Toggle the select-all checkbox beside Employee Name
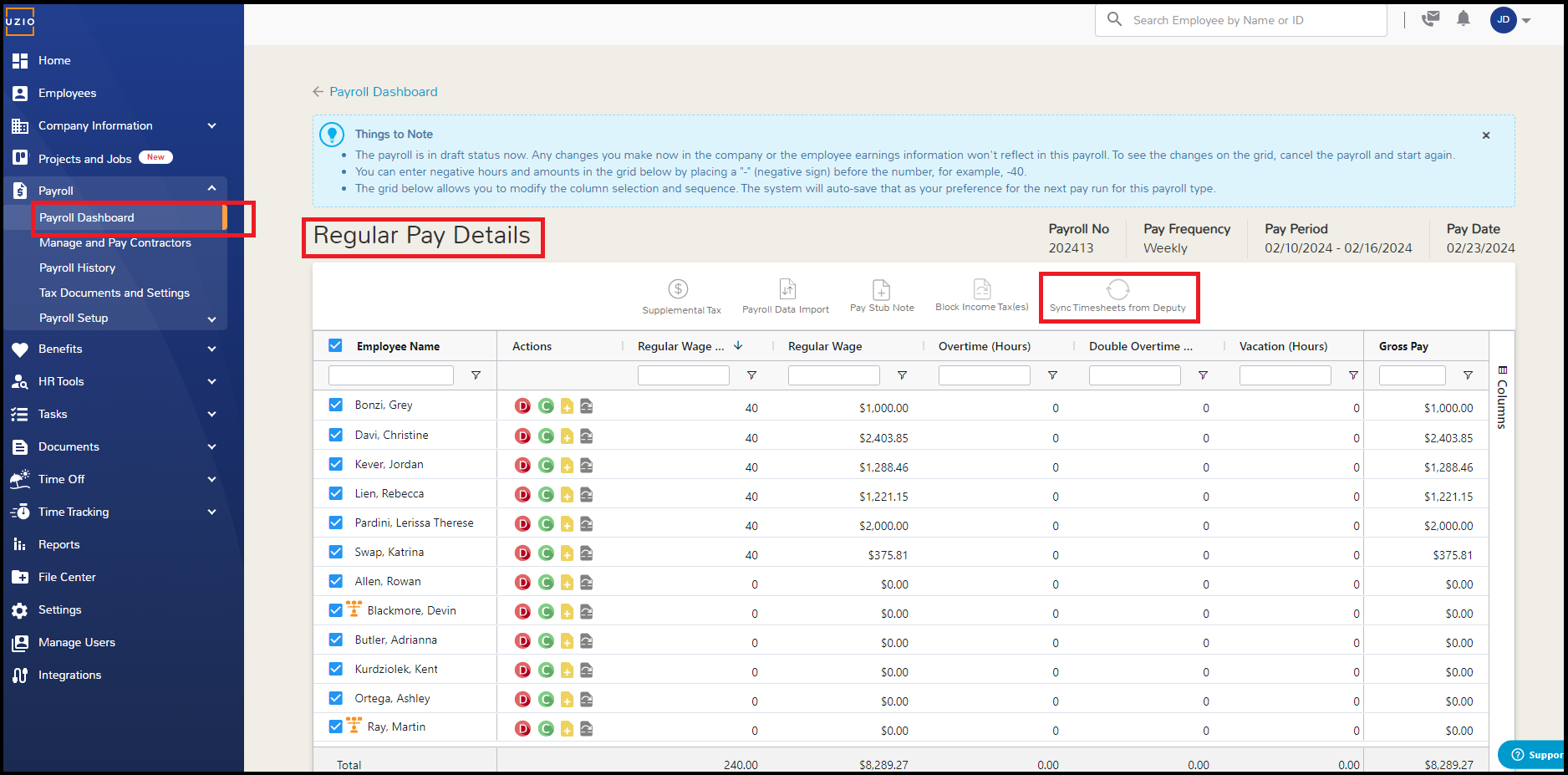 335,345
